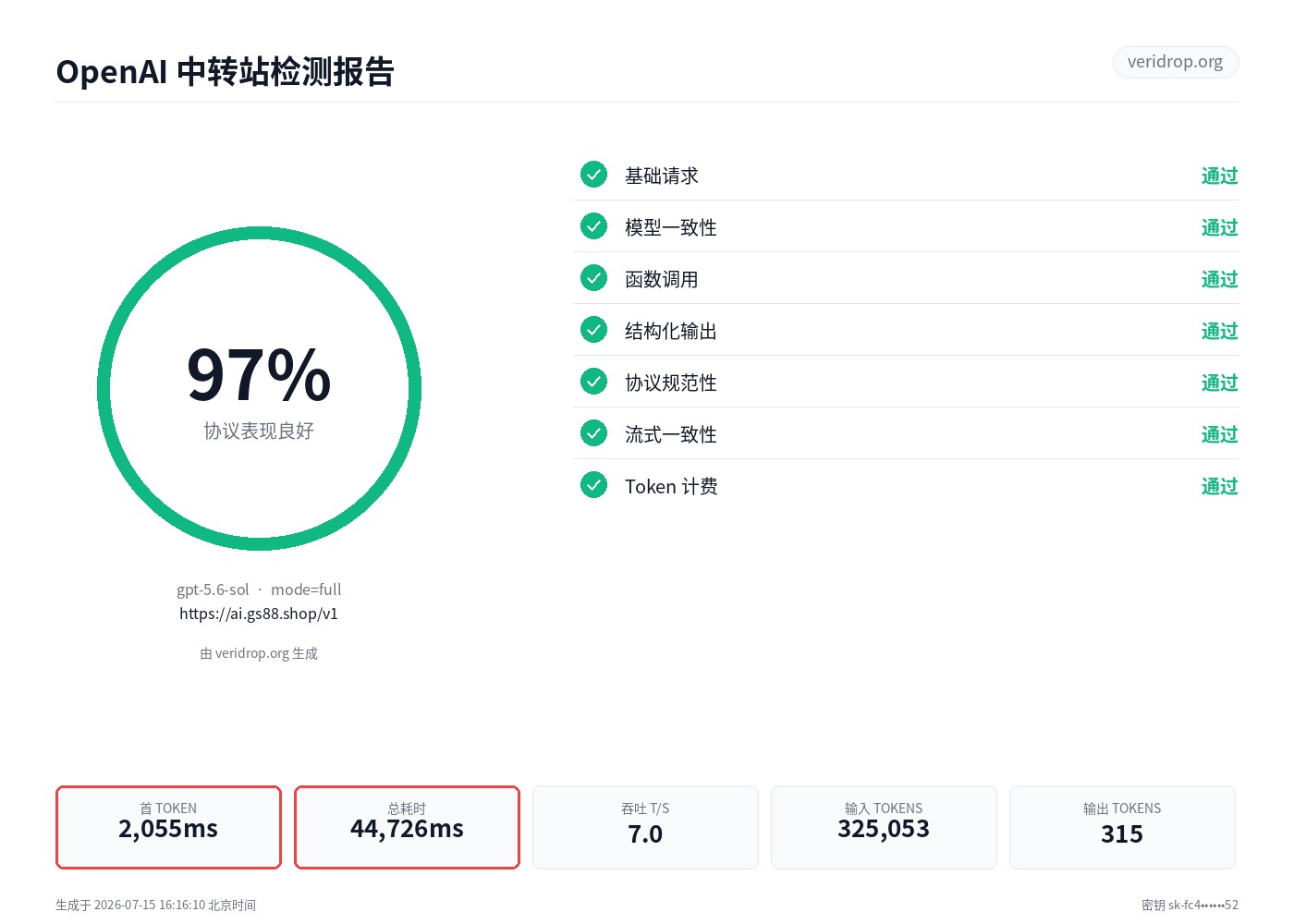
Task: Open the veridrop.org badge at top right
Action: (x=1176, y=62)
